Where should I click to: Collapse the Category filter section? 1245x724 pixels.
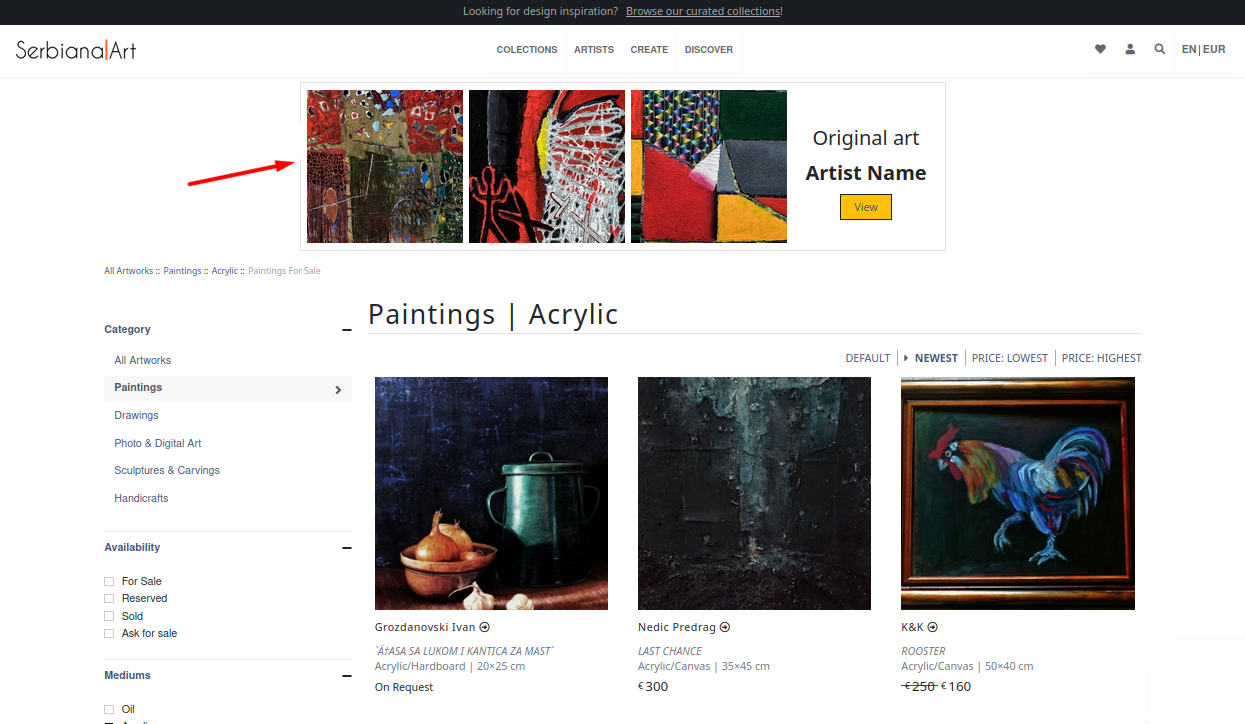tap(347, 330)
